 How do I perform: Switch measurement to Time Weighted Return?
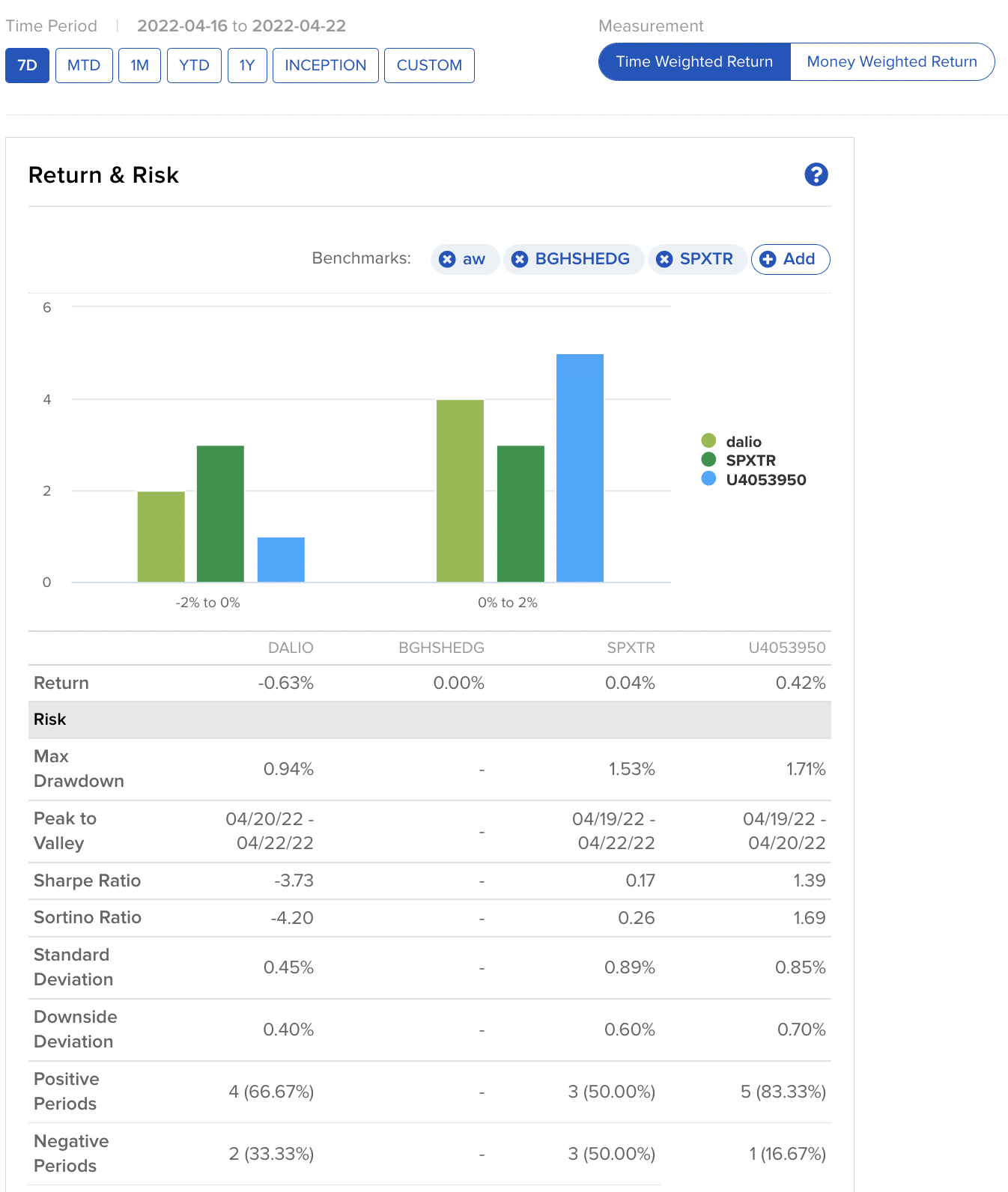point(694,61)
